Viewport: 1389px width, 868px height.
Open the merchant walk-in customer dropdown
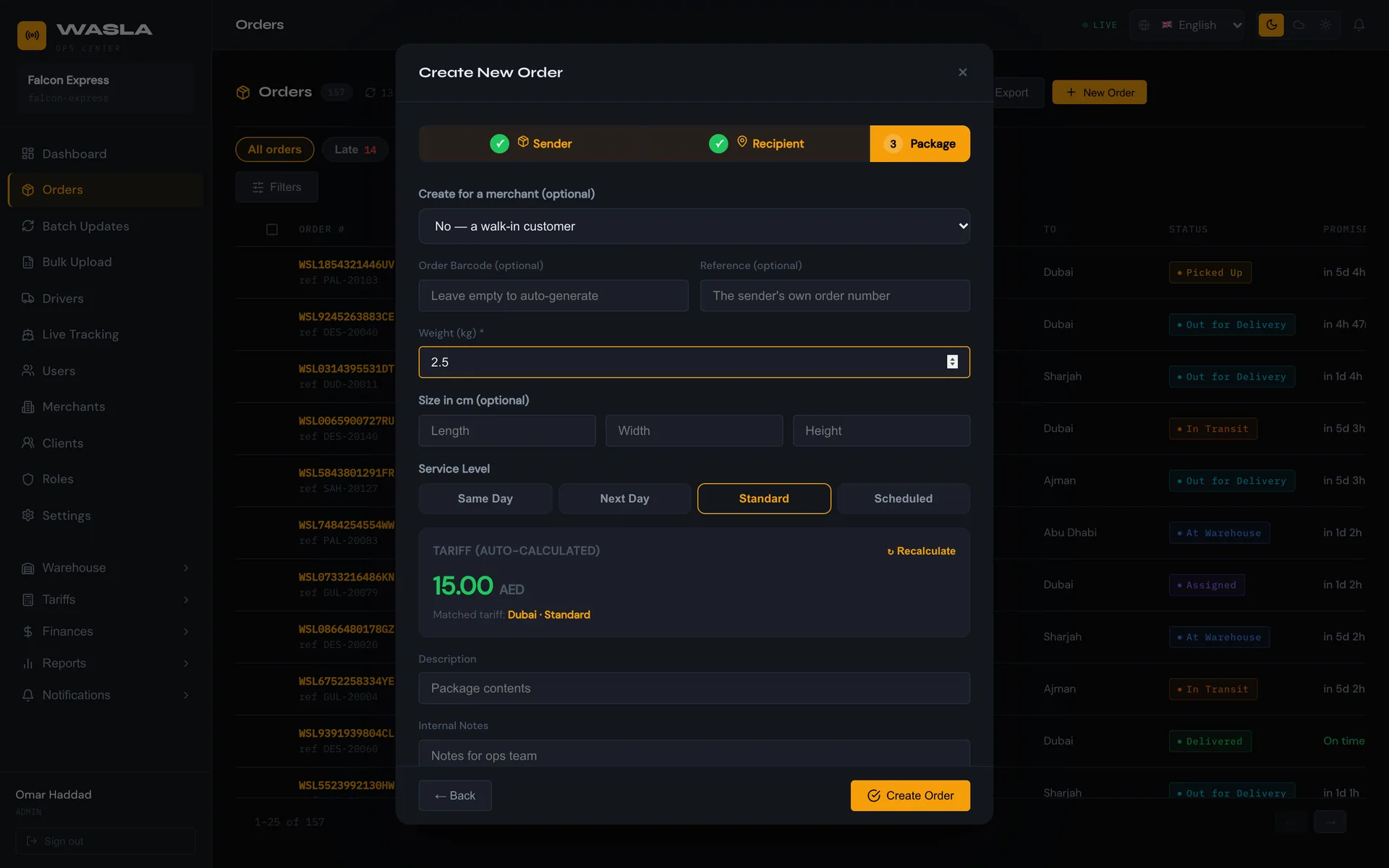[694, 226]
